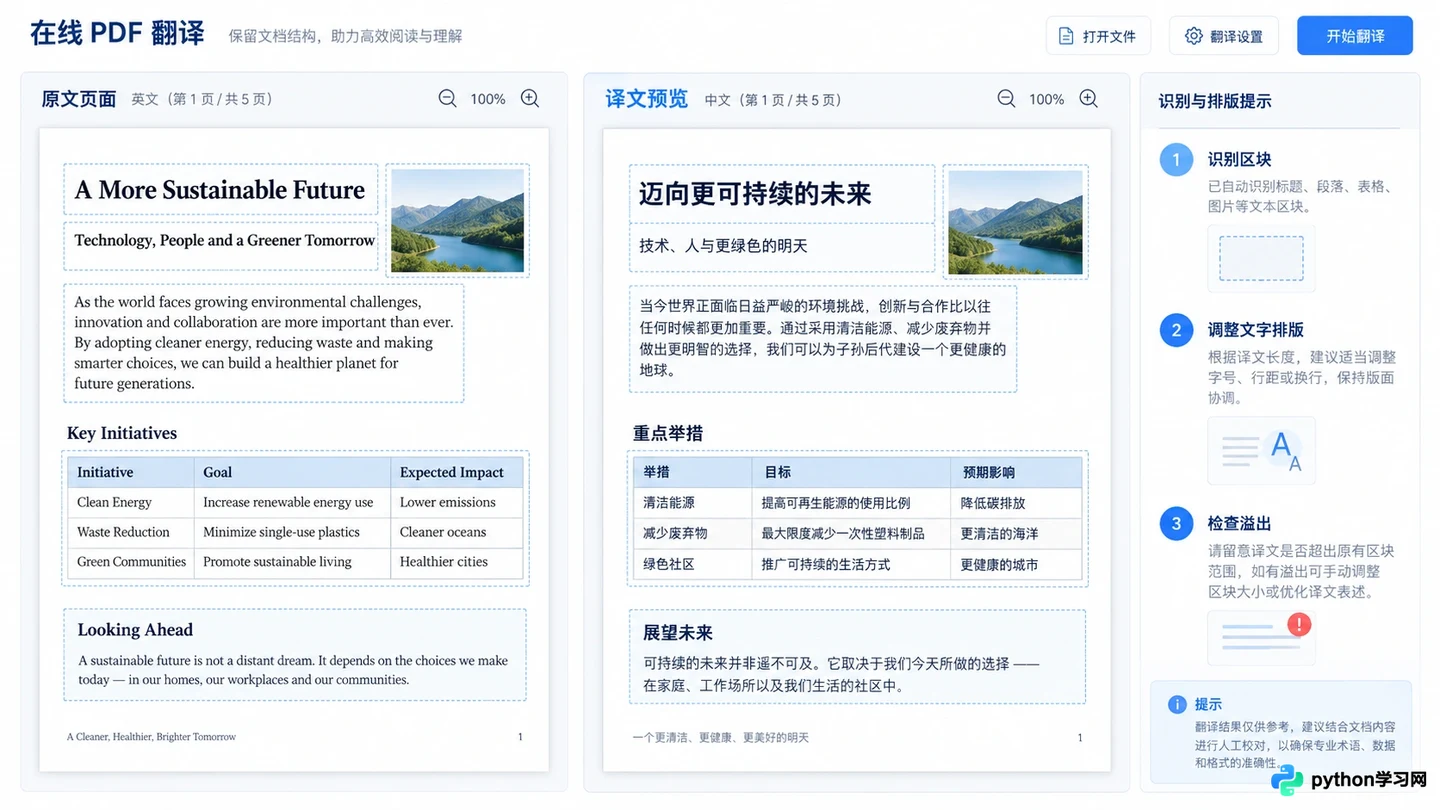
Task: Click the font size illustration under 调整文字排版
Action: (1261, 450)
